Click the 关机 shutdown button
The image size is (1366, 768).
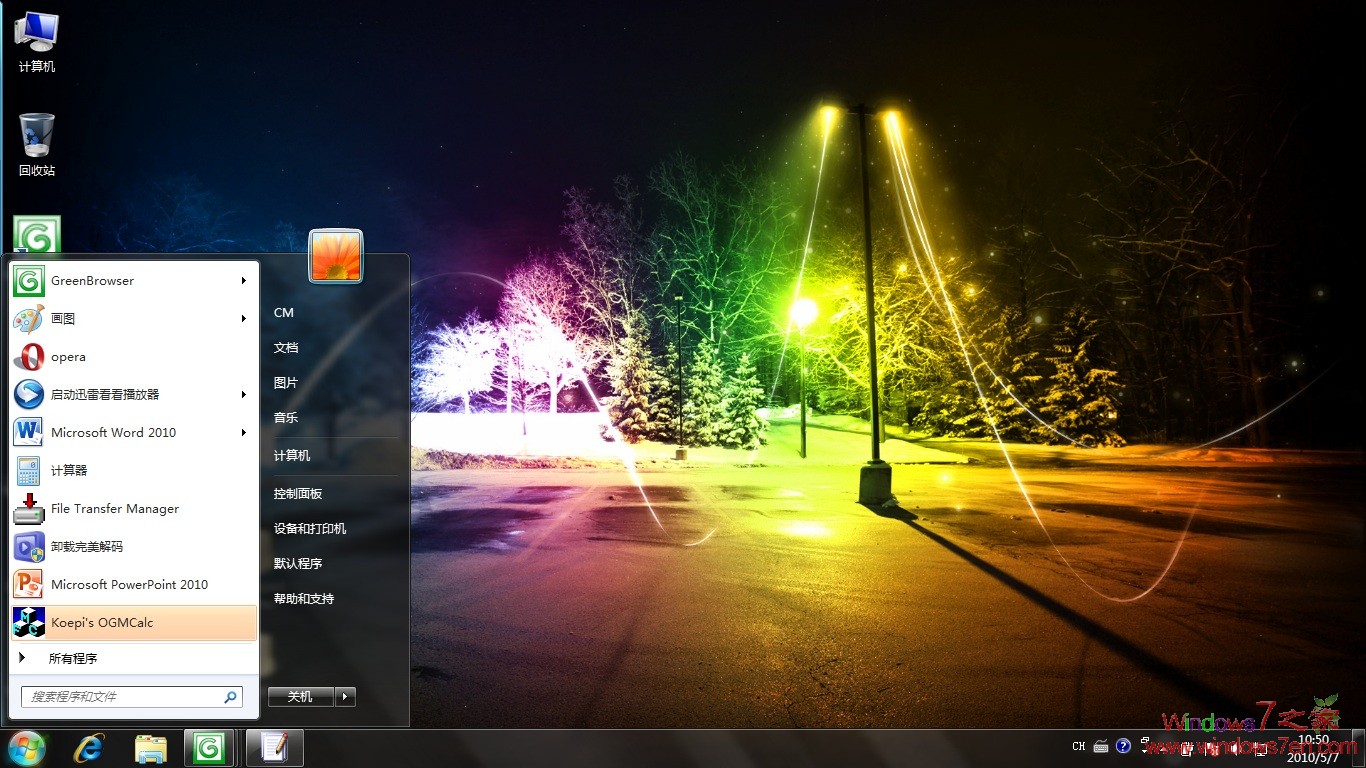click(299, 696)
